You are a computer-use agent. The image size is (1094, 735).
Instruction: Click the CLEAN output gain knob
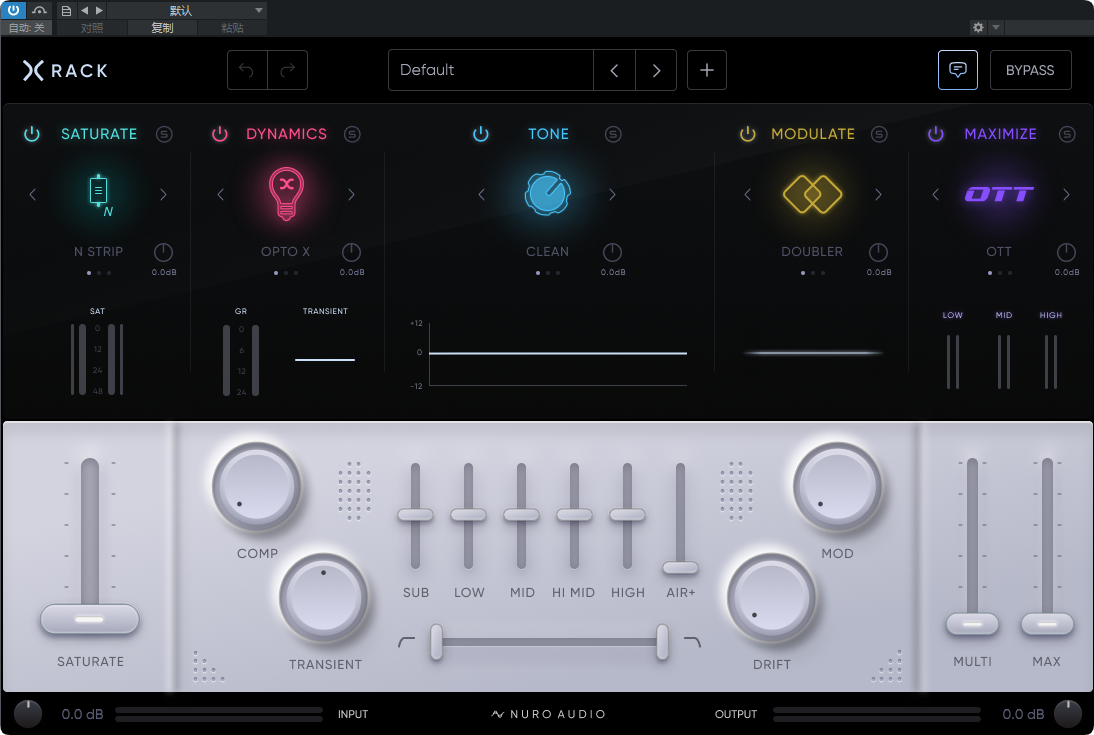[612, 252]
